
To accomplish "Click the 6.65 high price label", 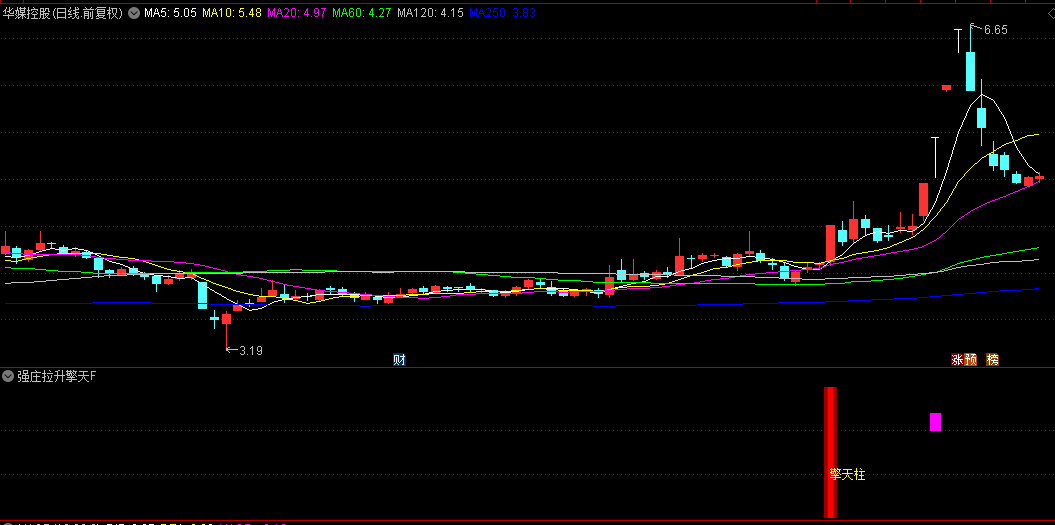I will tap(995, 30).
